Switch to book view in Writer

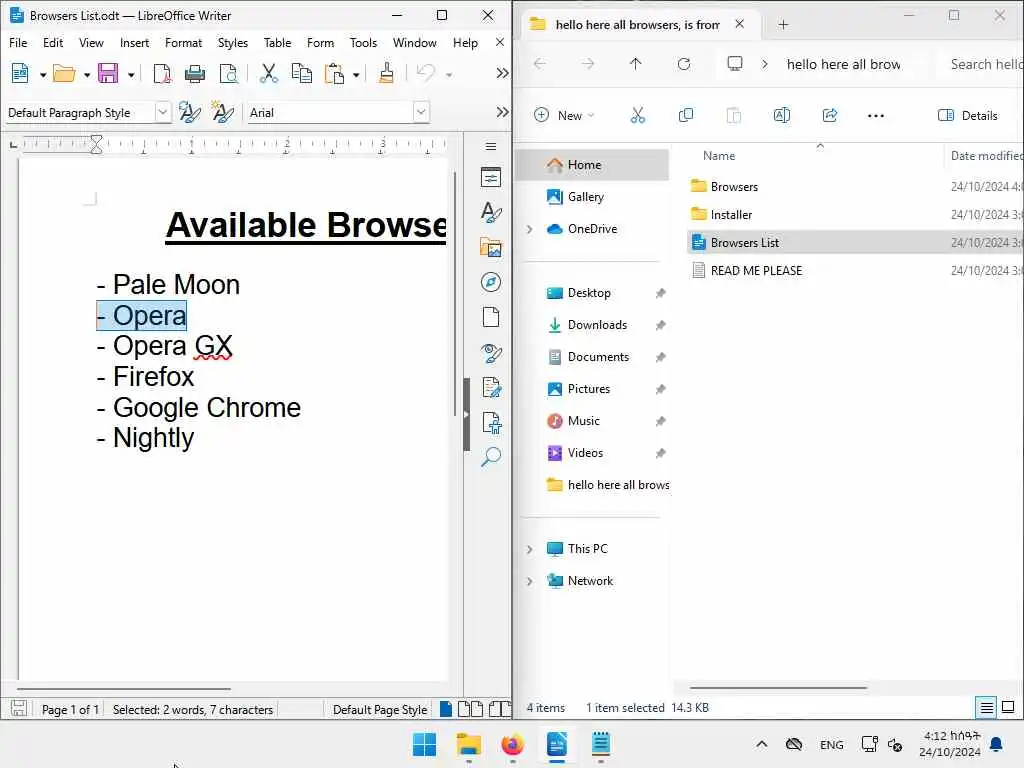coord(500,709)
